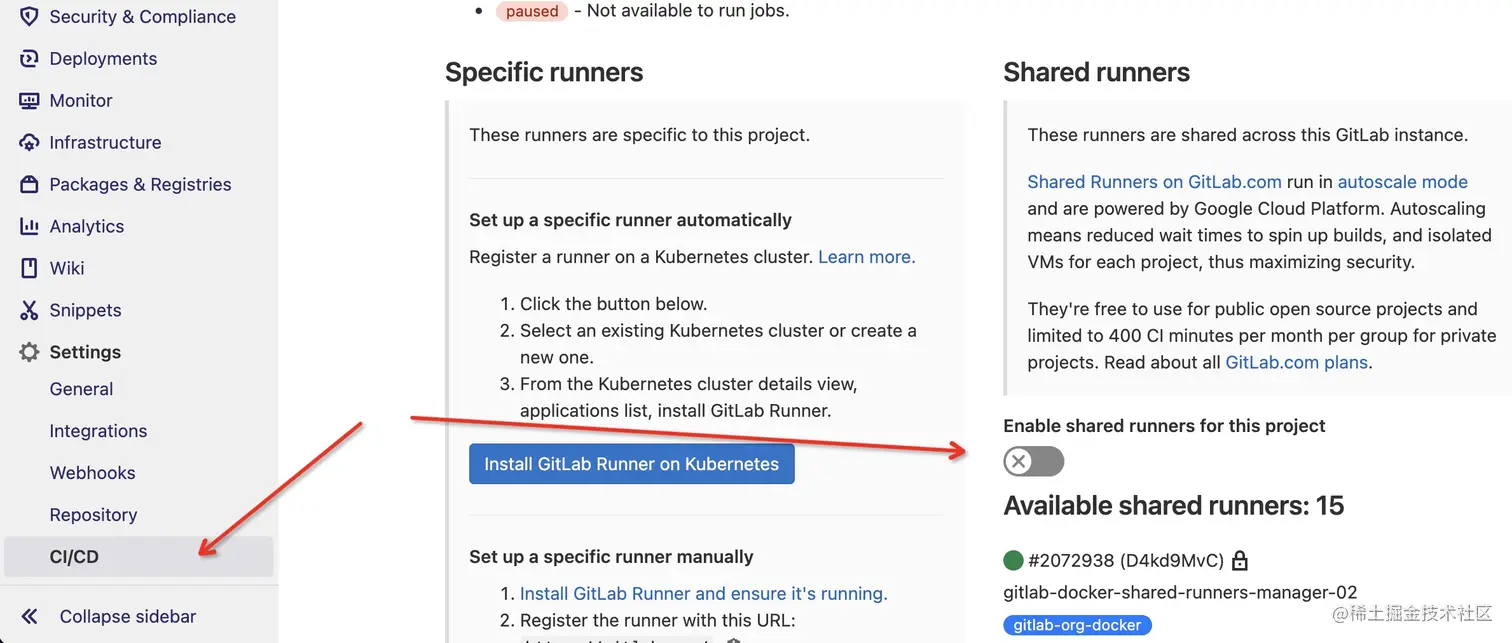Enable shared runners toggle switch
1512x643 pixels.
[1033, 461]
